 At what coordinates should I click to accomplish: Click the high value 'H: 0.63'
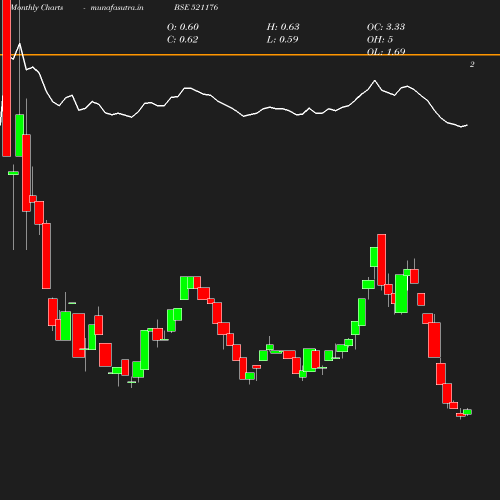283,27
